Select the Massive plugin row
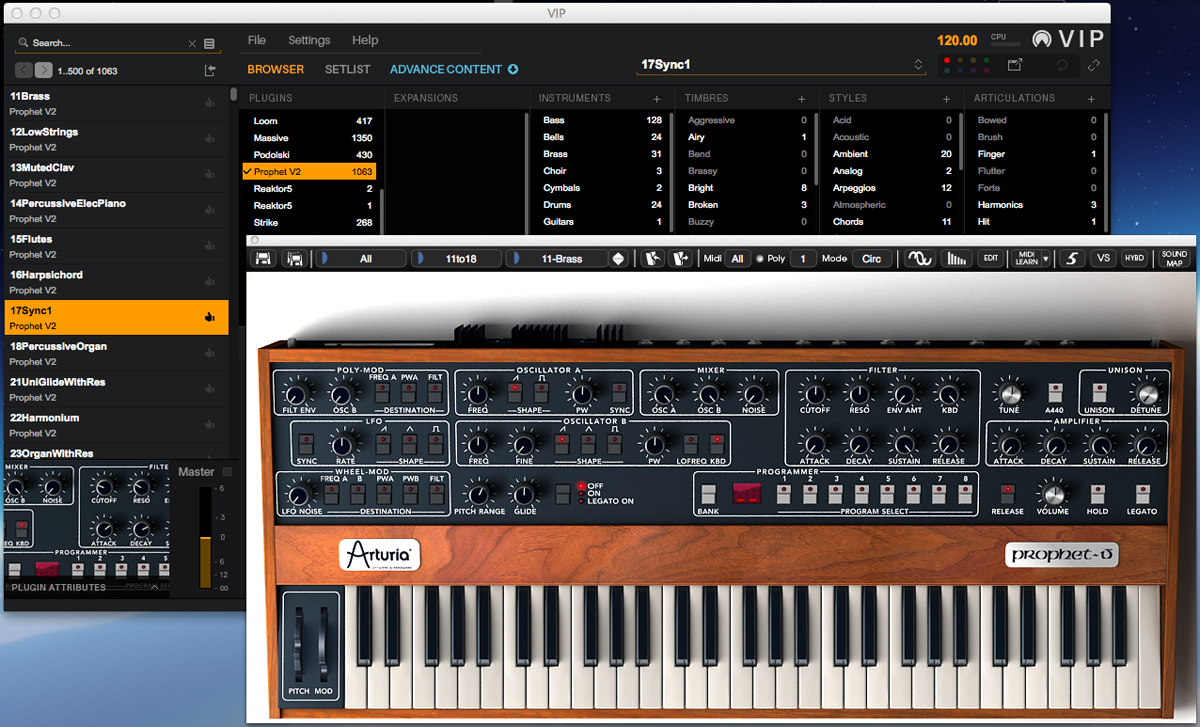 [309, 138]
